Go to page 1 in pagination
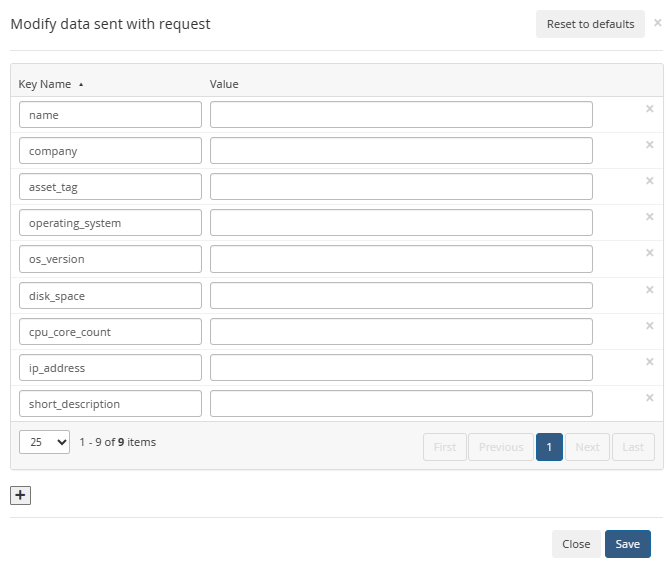The image size is (668, 568). click(x=549, y=447)
